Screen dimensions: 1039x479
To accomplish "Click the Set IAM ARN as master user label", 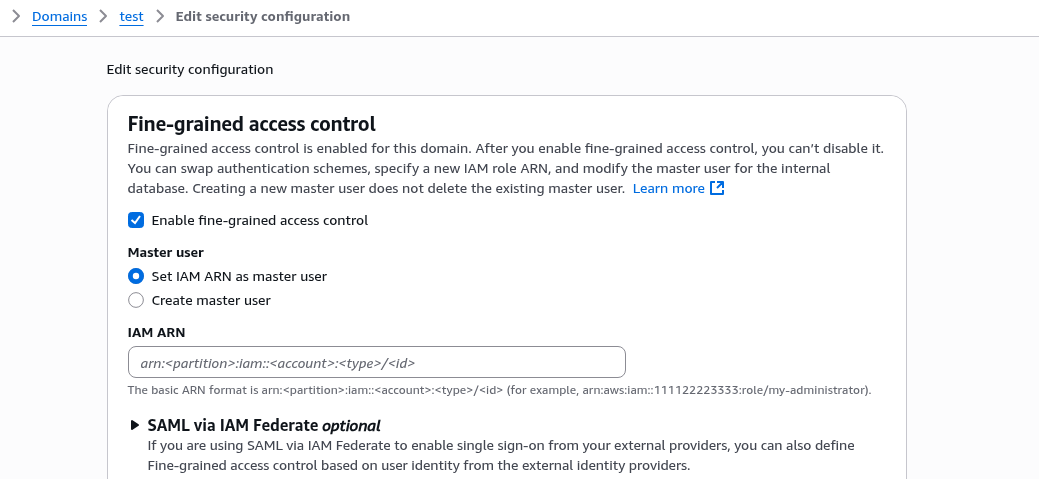I will pos(239,276).
